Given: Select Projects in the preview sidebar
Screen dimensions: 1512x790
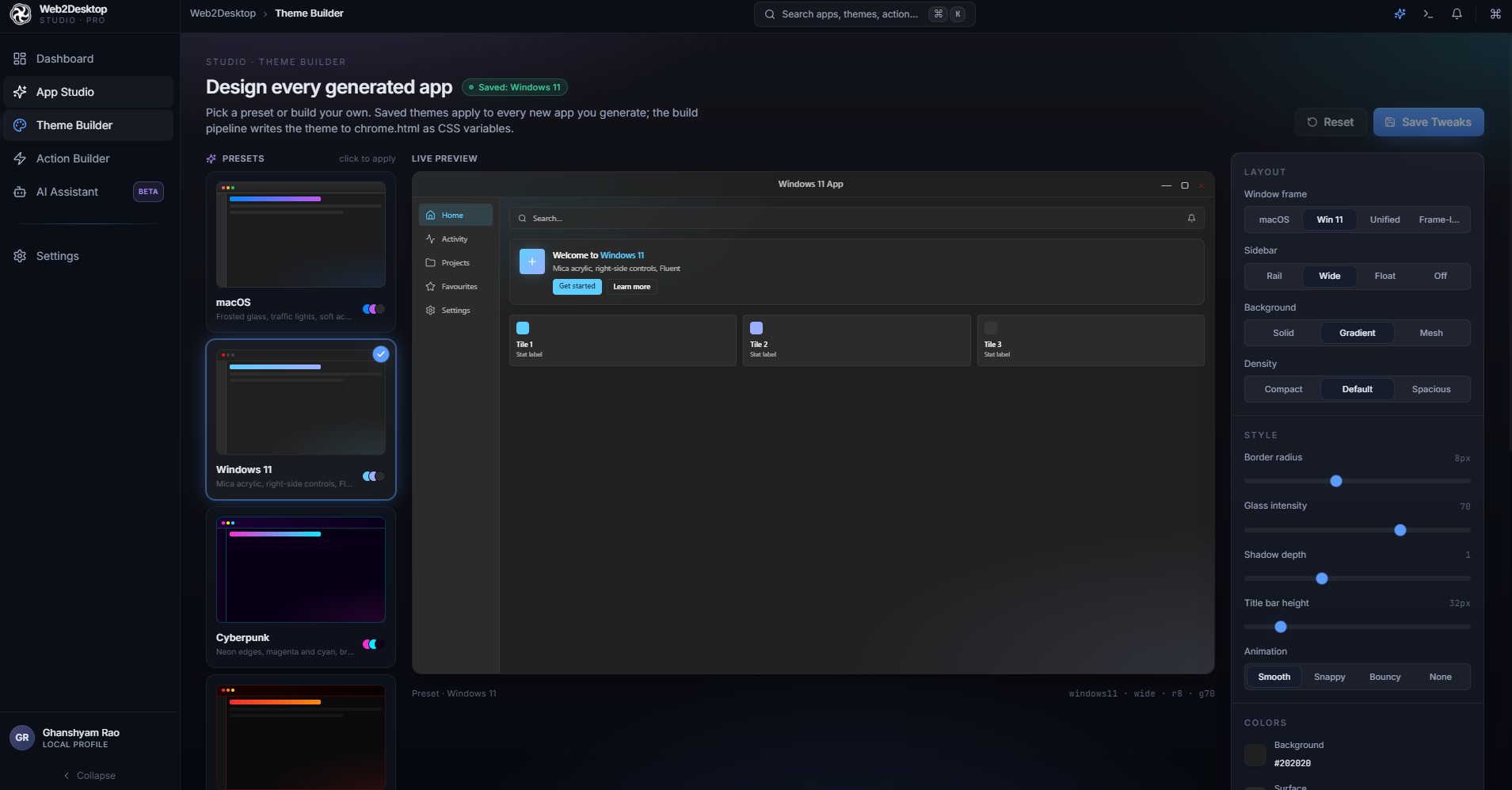Looking at the screenshot, I should point(455,262).
